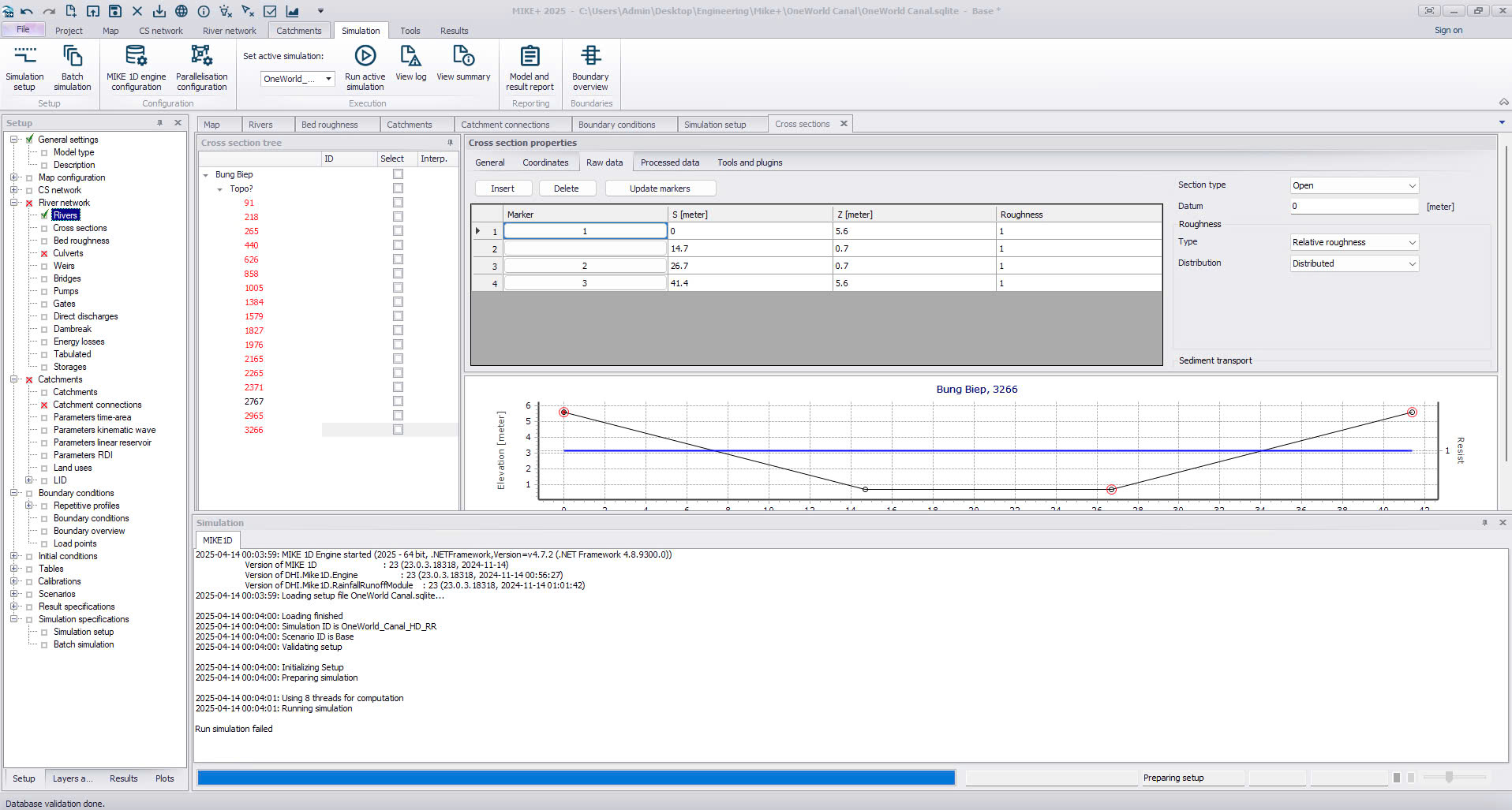Open Model and result report
Viewport: 1512px width, 810px height.
coord(530,57)
